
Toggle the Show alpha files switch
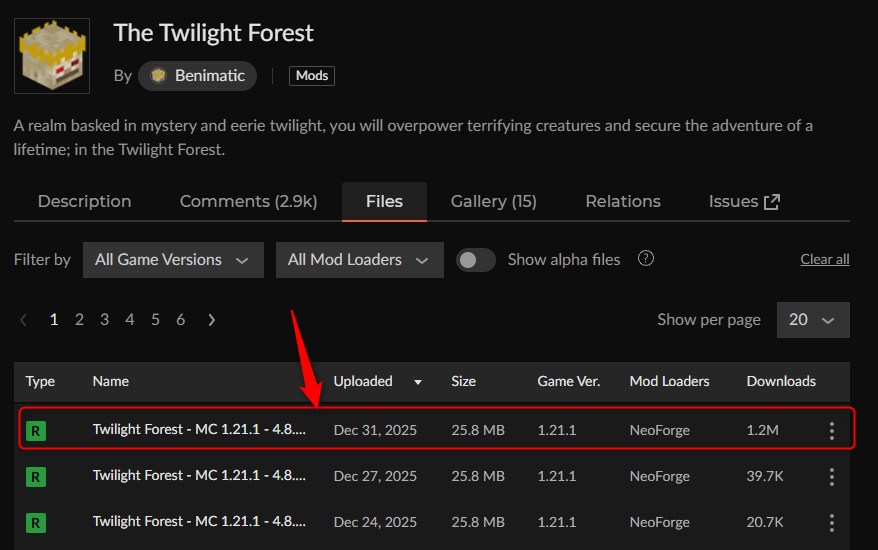coord(475,260)
